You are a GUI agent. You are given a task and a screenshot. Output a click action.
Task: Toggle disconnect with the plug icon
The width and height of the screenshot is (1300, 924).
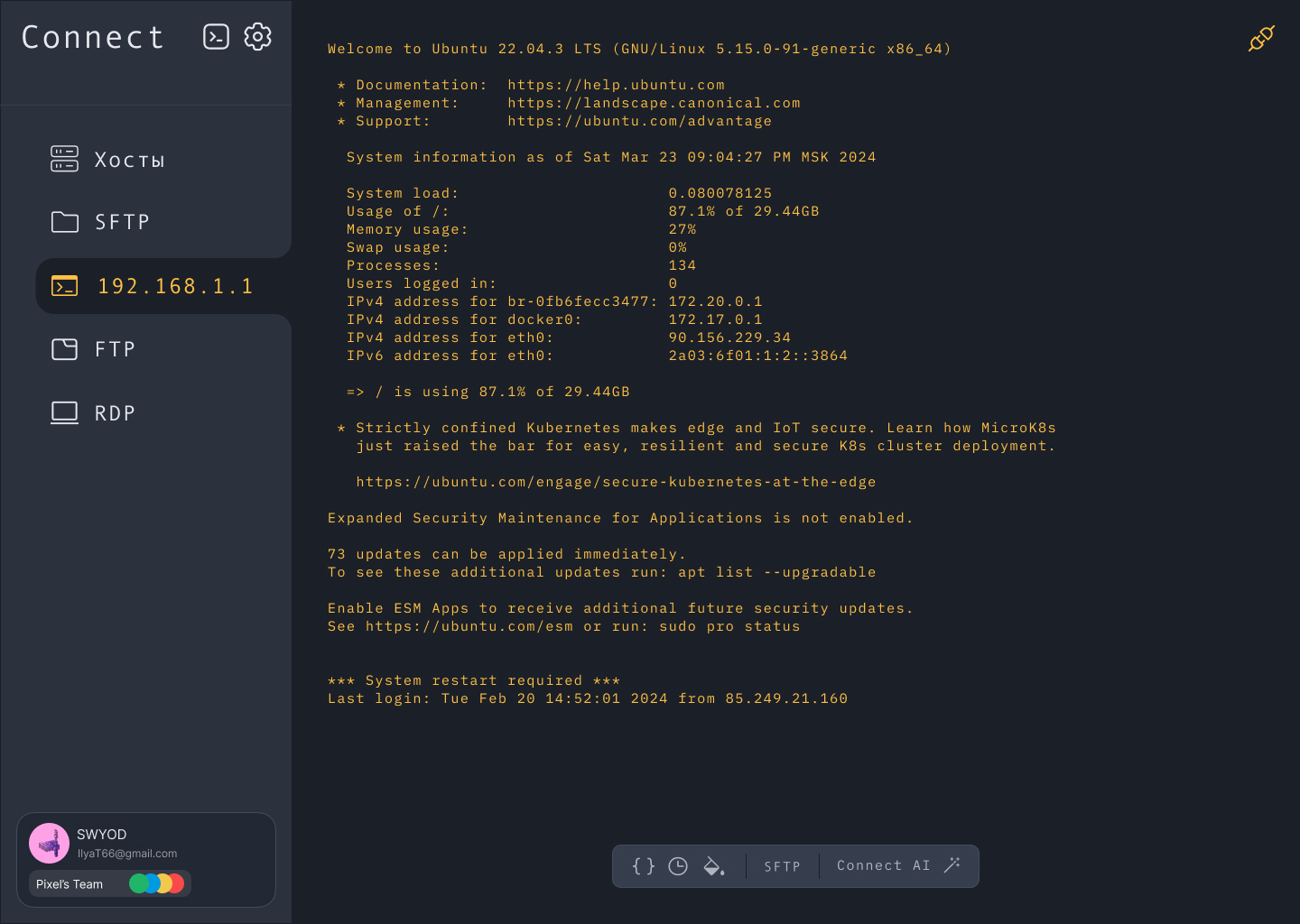tap(1260, 40)
